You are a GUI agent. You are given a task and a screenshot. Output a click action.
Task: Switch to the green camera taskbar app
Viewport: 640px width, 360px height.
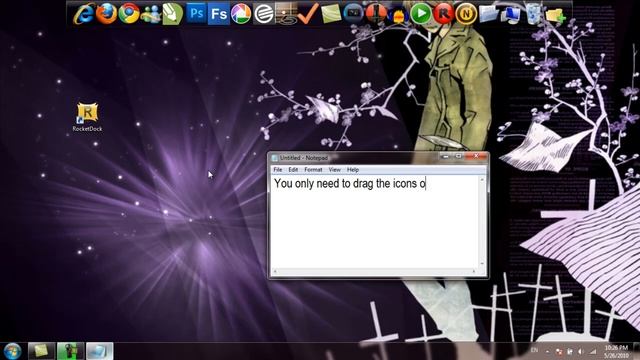(x=70, y=351)
